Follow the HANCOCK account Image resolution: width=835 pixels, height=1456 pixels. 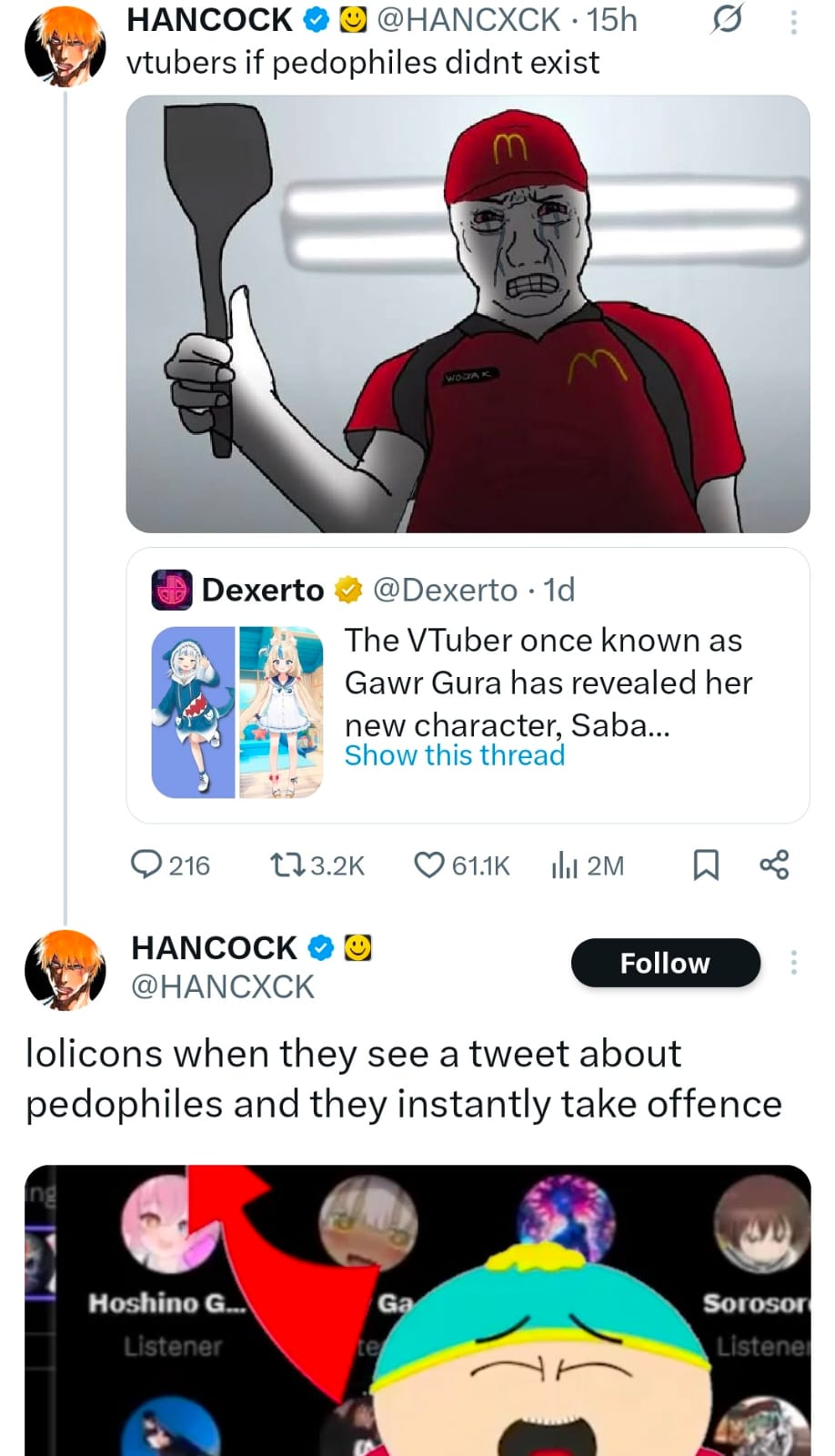click(665, 963)
